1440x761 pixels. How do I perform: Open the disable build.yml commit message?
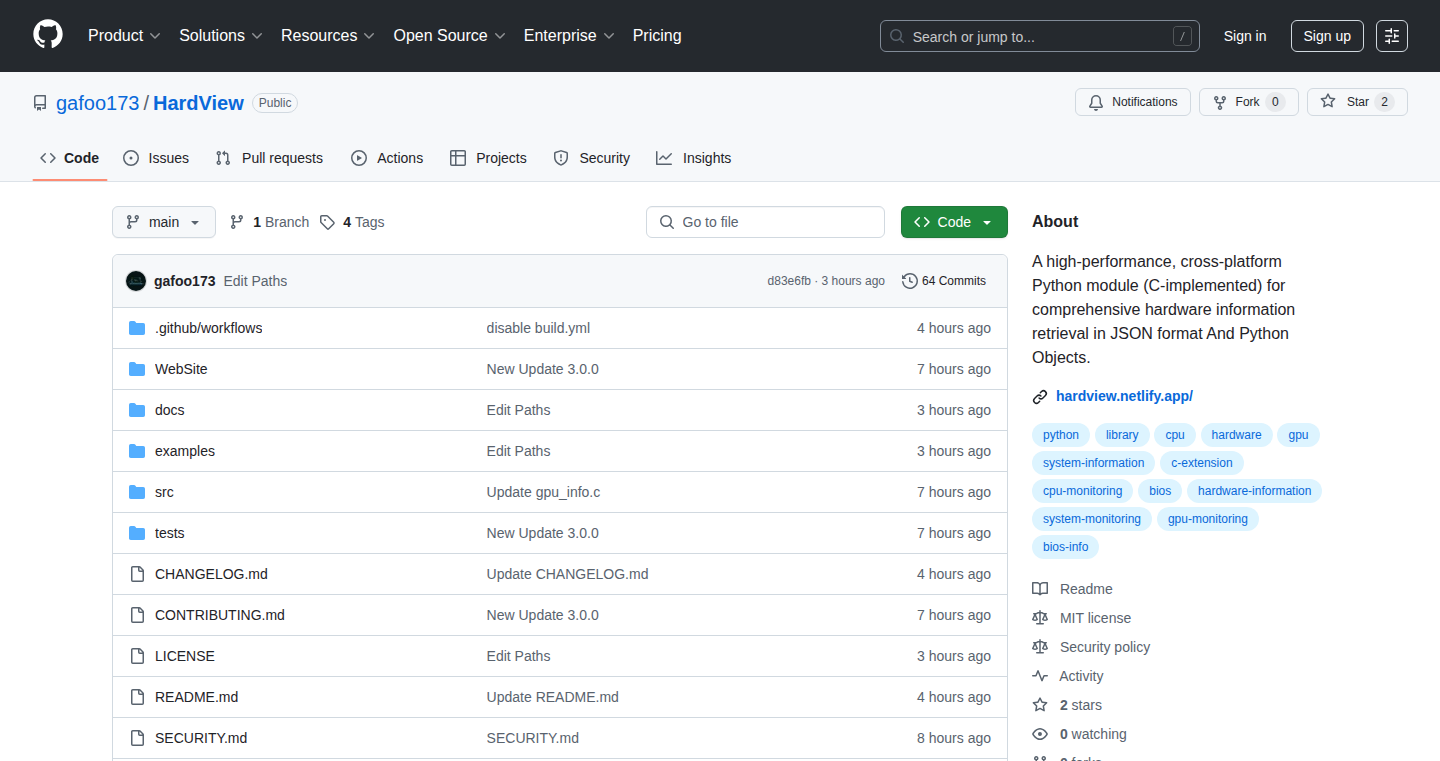coord(538,328)
